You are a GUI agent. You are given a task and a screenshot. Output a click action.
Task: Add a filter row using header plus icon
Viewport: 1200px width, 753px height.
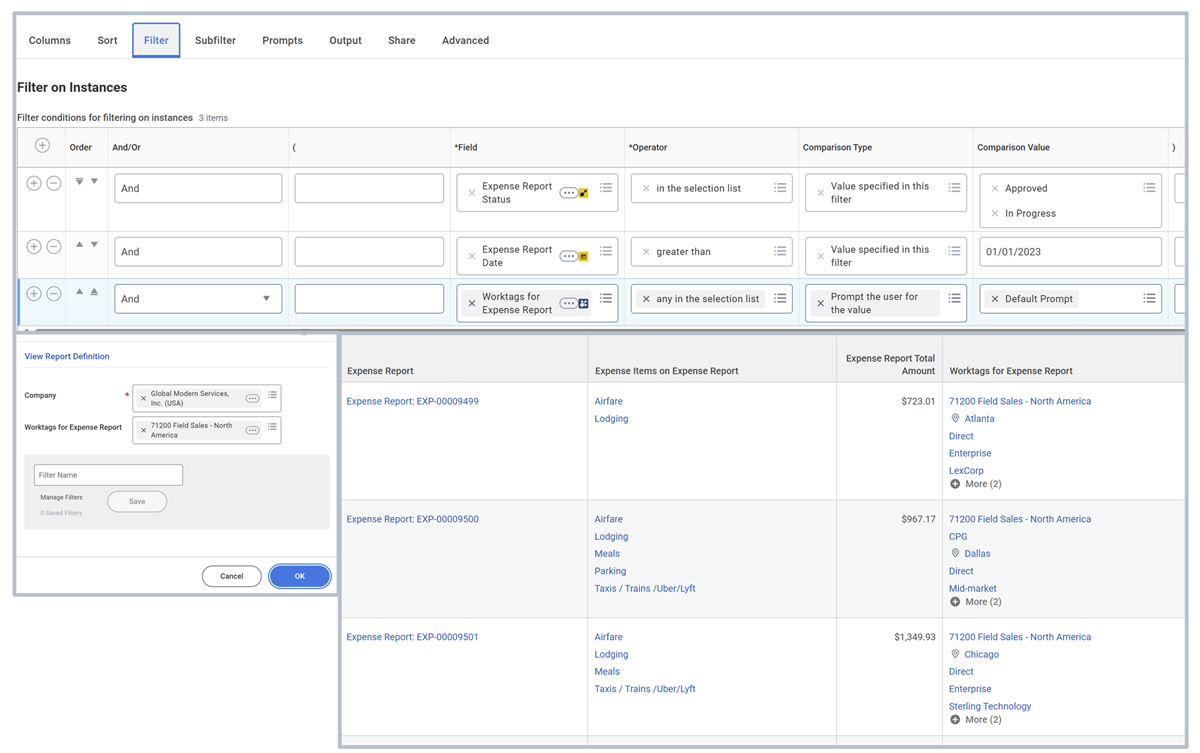(42, 146)
